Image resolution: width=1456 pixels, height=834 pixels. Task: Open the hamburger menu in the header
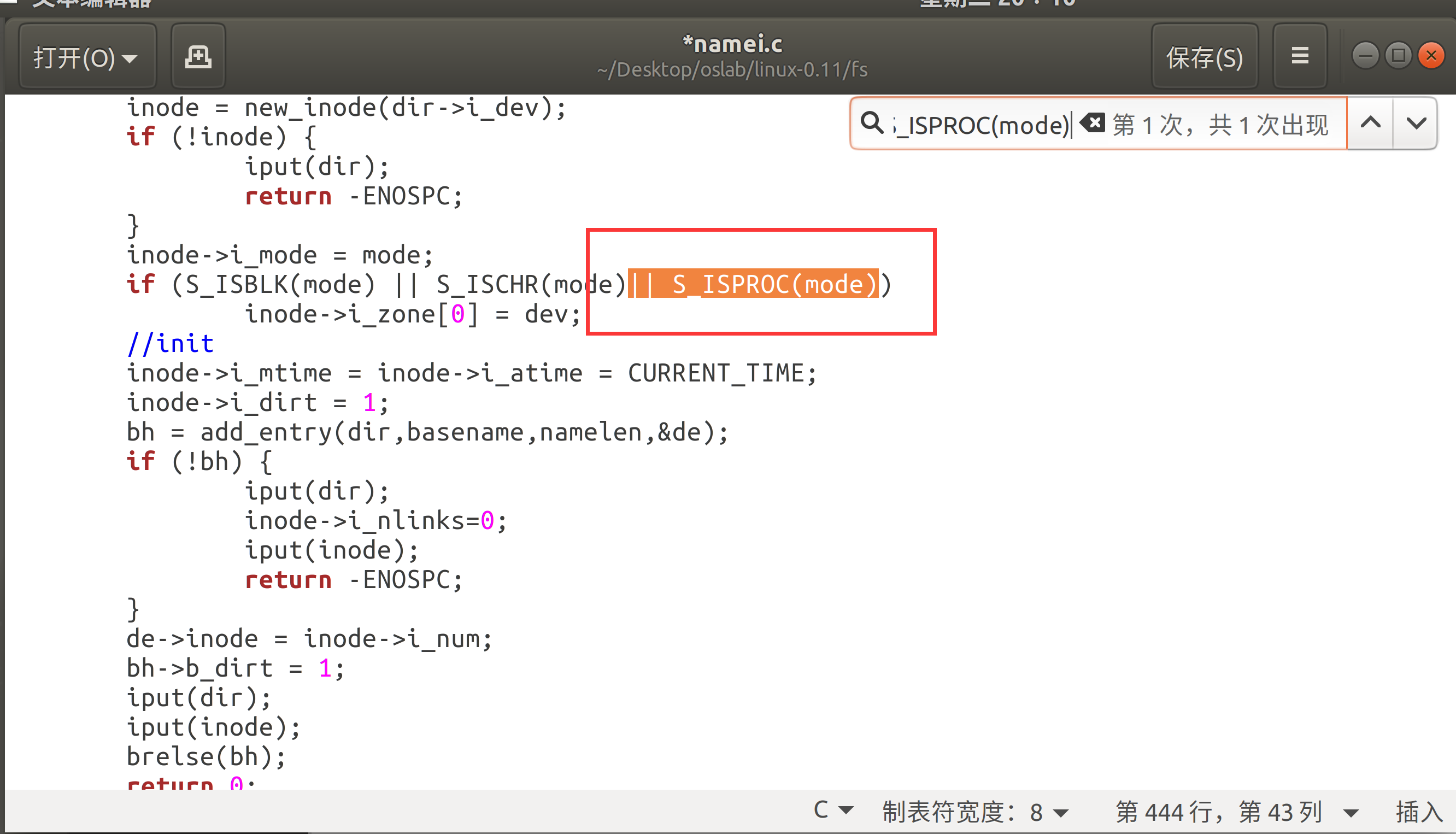(1300, 57)
